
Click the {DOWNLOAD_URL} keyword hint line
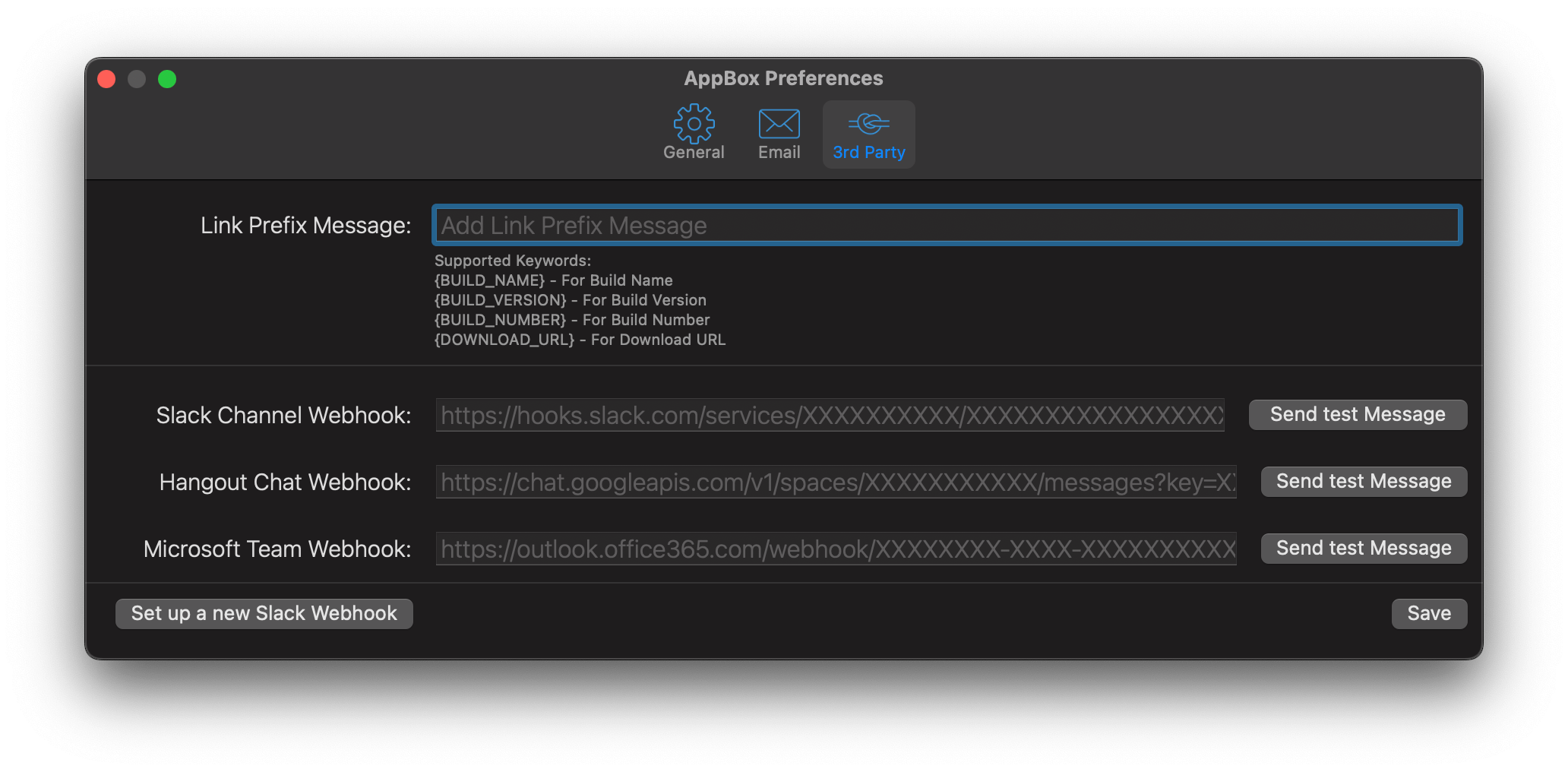coord(580,340)
